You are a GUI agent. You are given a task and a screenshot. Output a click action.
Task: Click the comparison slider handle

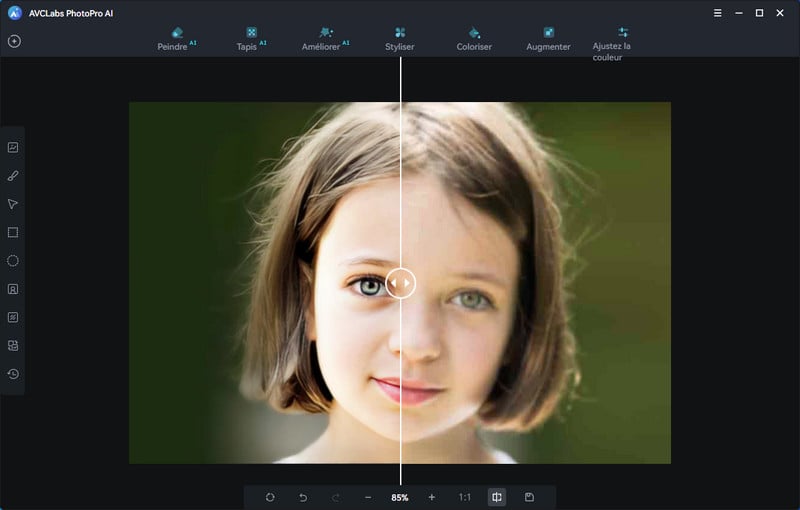[401, 283]
